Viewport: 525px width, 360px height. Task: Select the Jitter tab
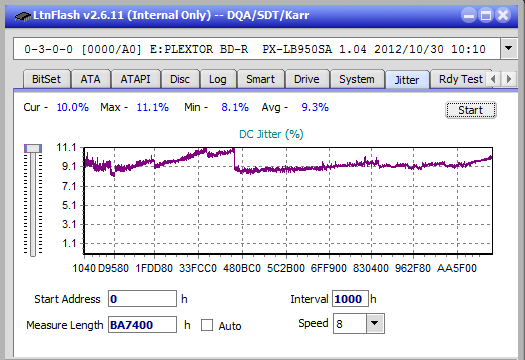coord(407,80)
